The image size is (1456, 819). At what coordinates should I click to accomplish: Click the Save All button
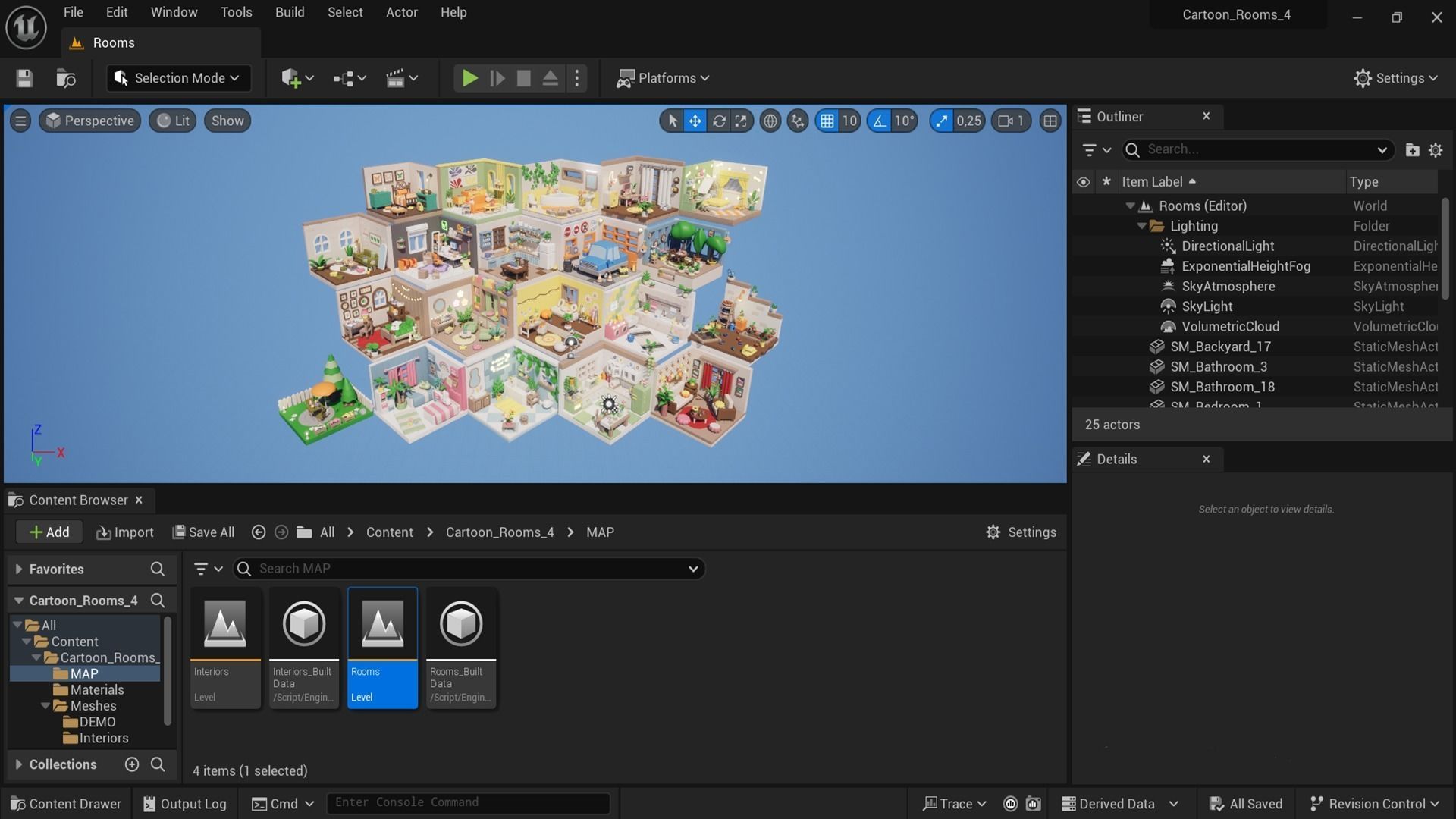203,532
